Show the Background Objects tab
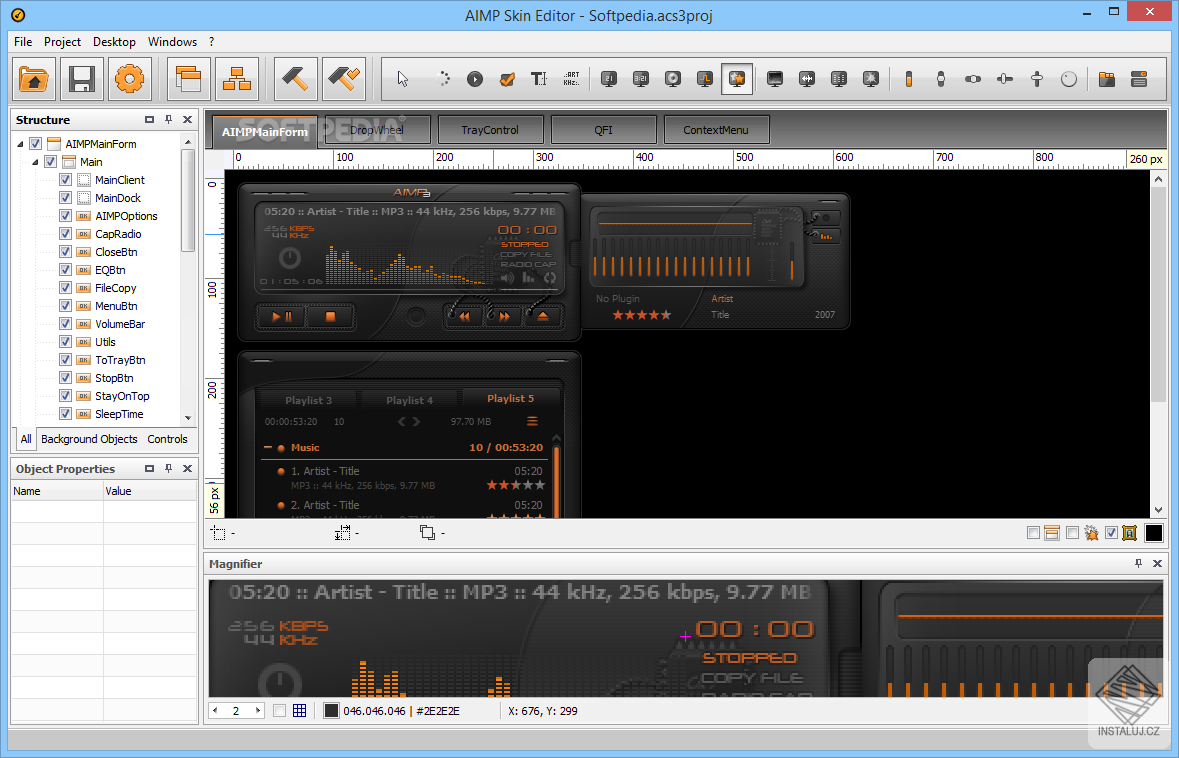1179x758 pixels. [89, 439]
